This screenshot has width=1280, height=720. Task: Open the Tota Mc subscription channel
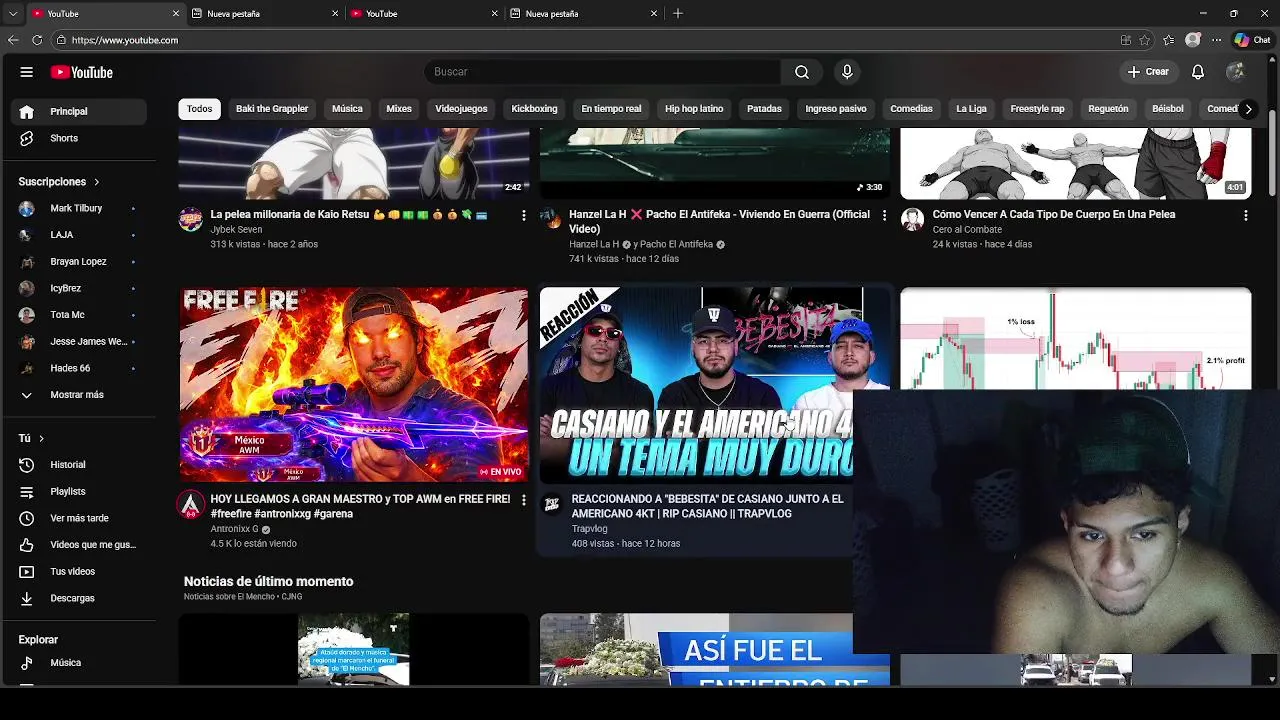[x=79, y=315]
